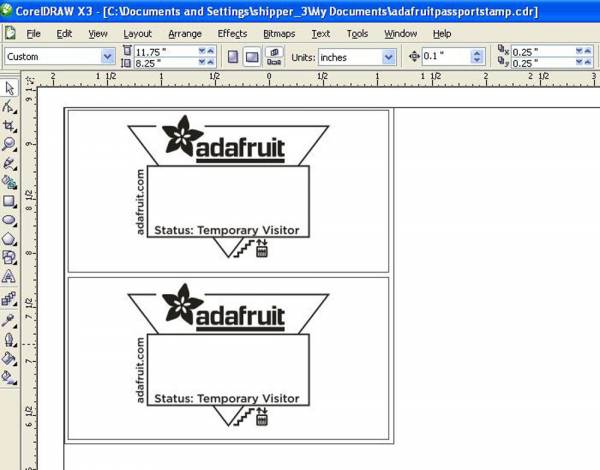Increase page height 8.25 with up arrow
The width and height of the screenshot is (600, 470).
pos(211,62)
